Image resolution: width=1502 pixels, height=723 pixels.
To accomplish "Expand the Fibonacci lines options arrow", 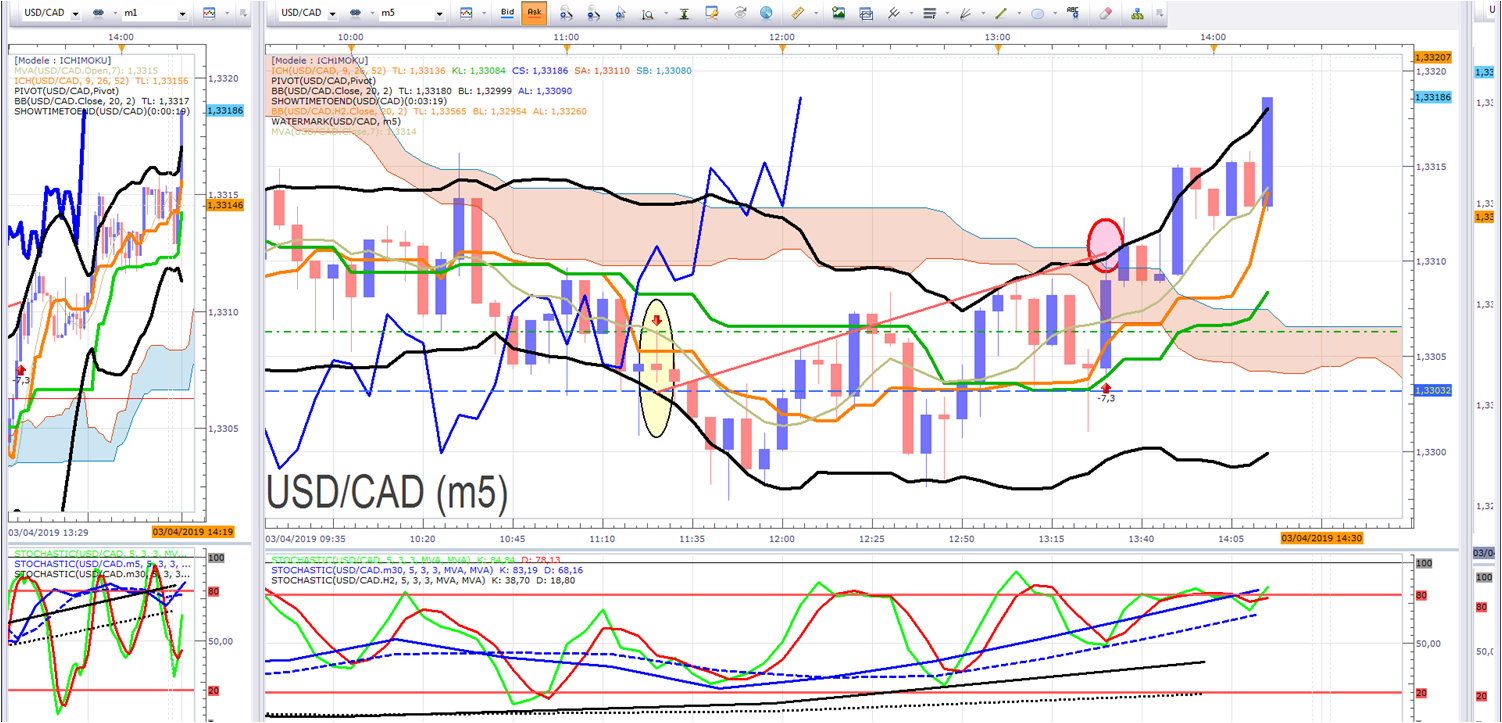I will [945, 14].
